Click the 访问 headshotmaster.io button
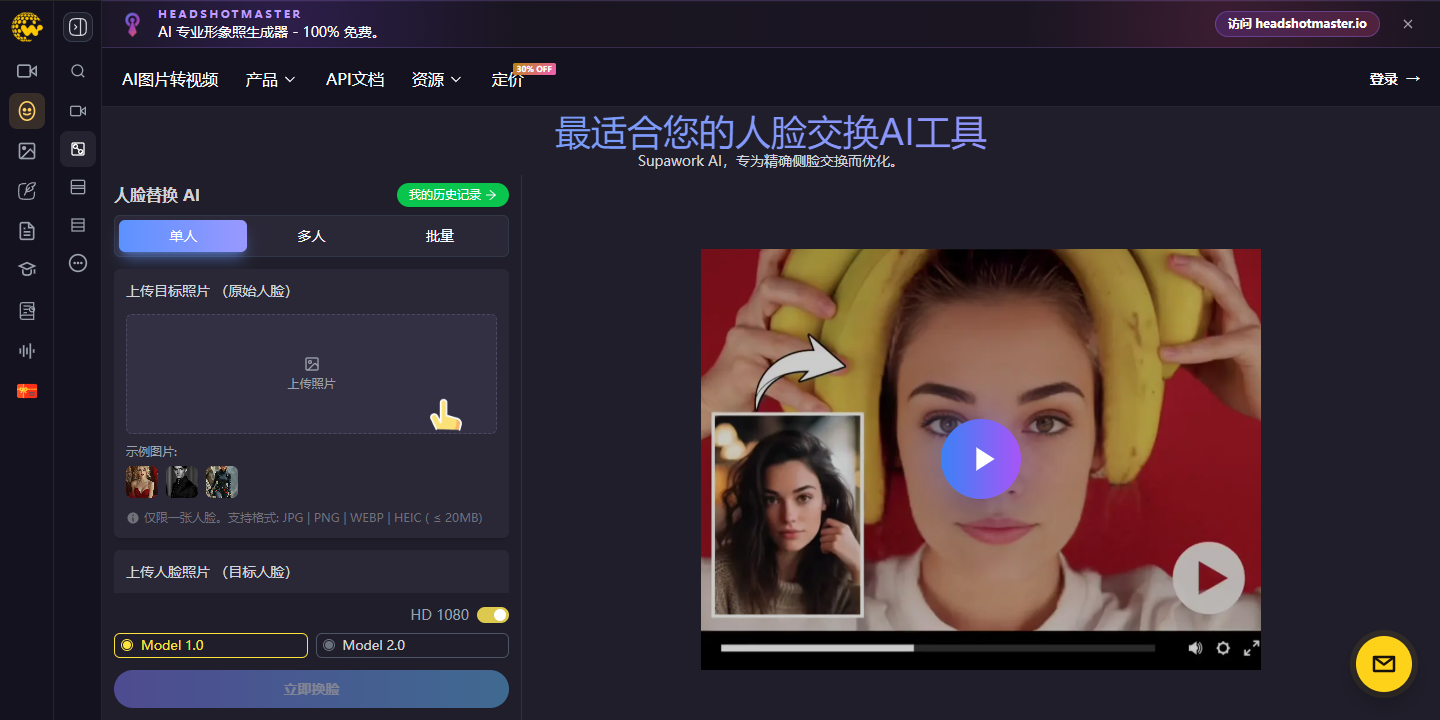 [x=1297, y=24]
